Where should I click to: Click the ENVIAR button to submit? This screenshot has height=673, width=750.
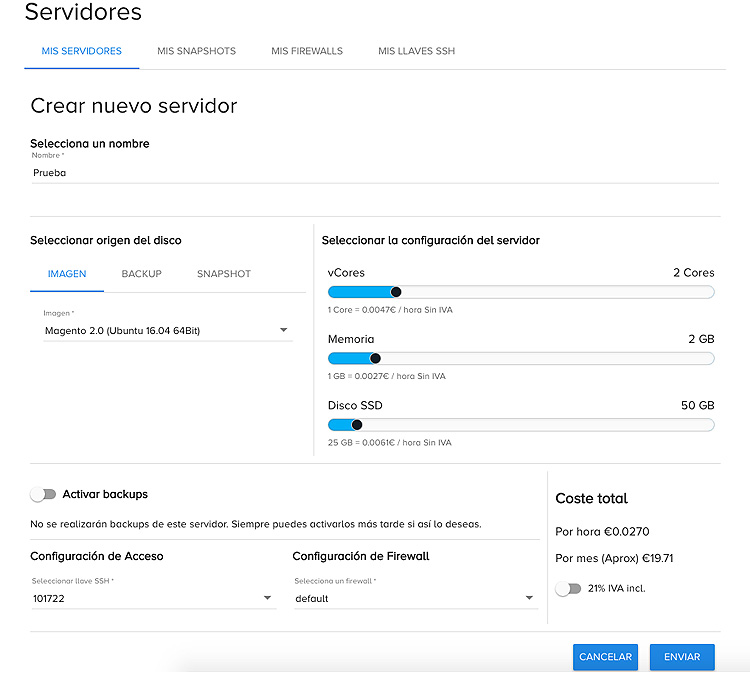tap(682, 657)
